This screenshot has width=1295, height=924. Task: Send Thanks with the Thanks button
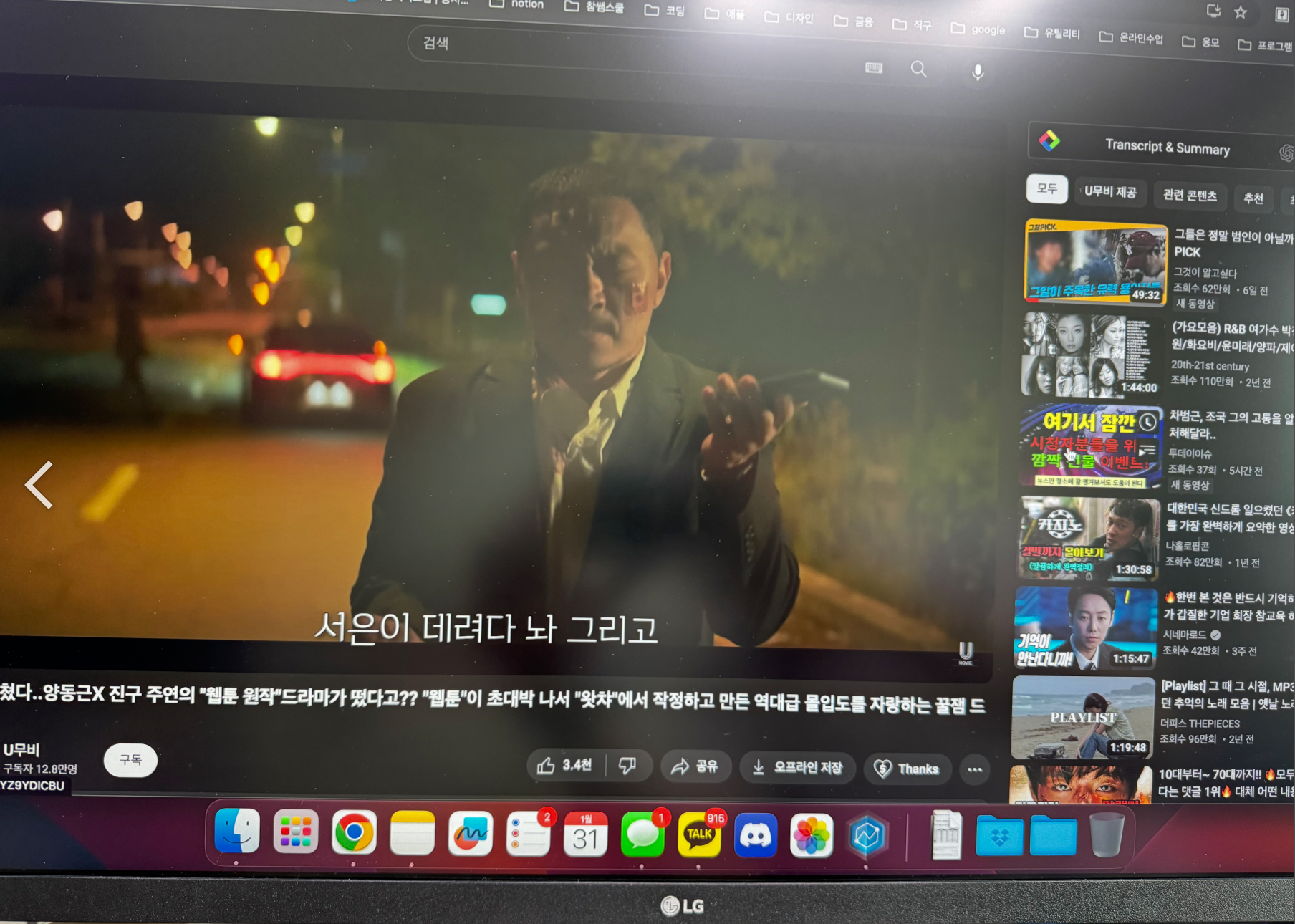coord(907,769)
